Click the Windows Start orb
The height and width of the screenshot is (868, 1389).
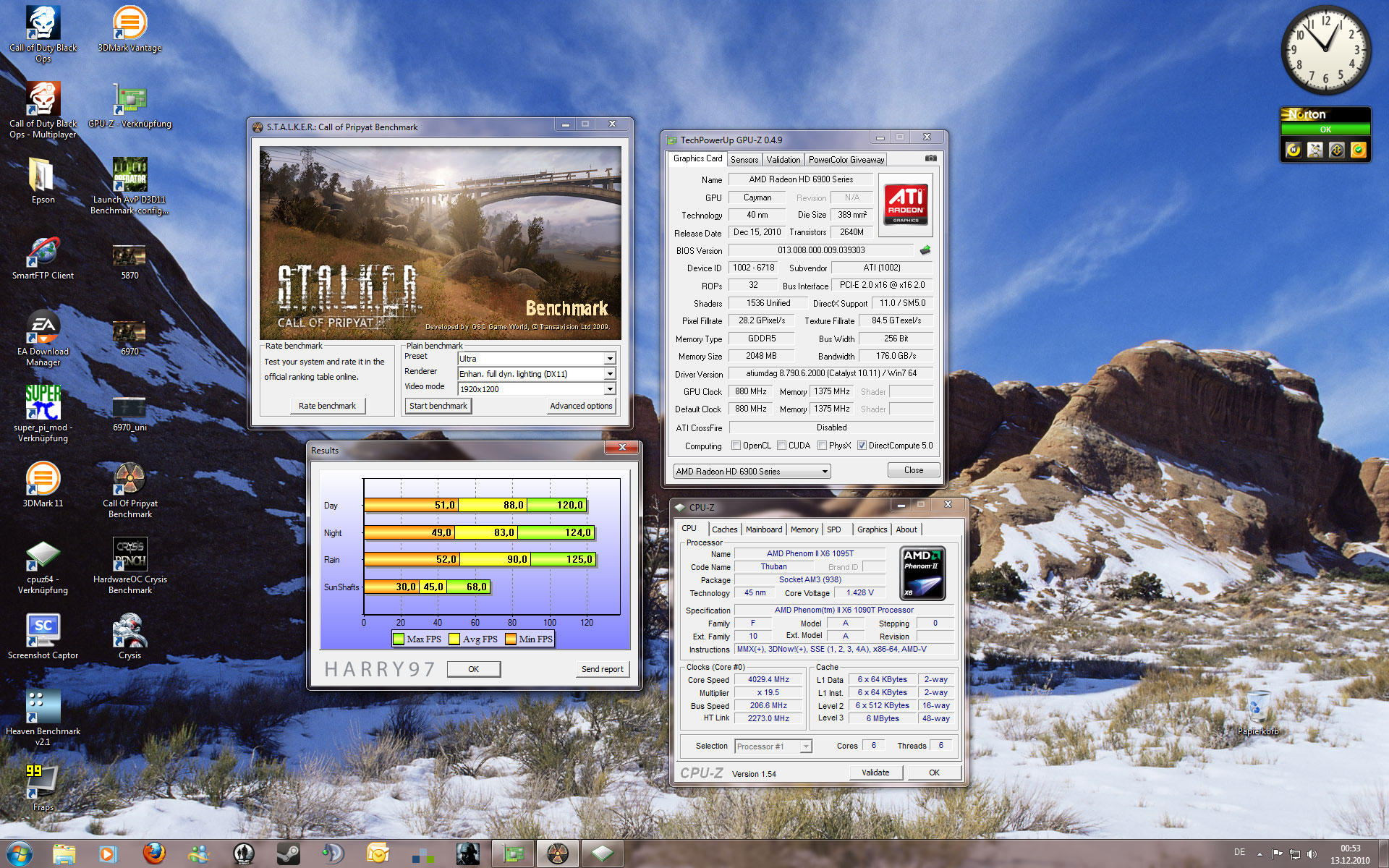[x=20, y=854]
